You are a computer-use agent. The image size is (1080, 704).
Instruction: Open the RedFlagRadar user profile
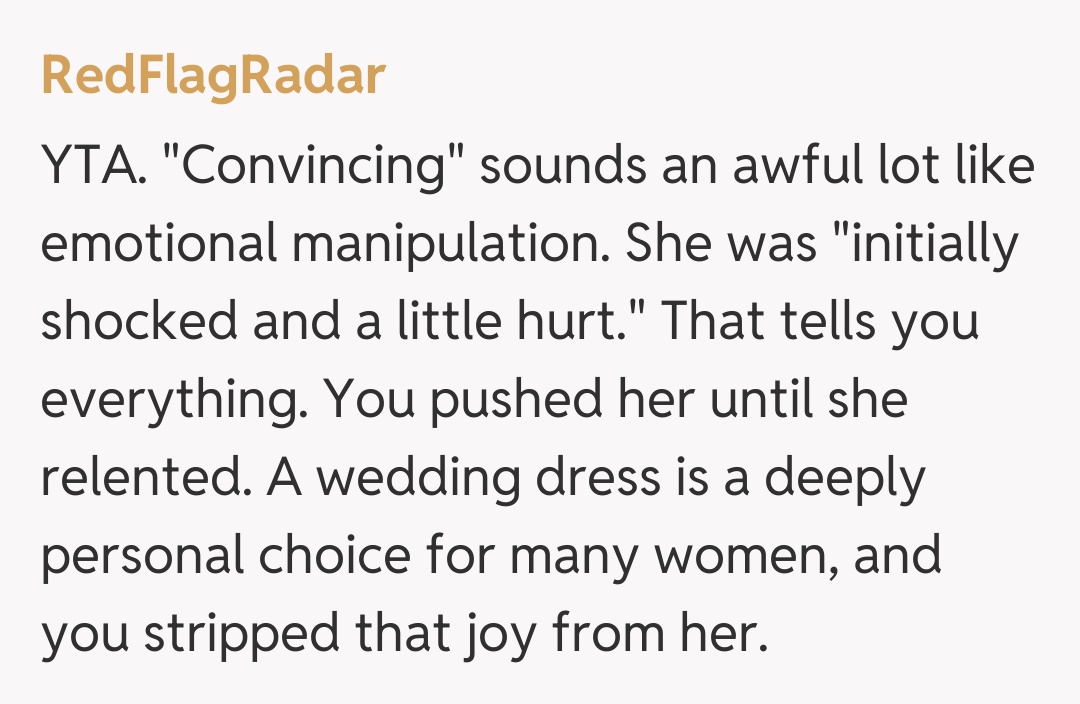pos(213,77)
